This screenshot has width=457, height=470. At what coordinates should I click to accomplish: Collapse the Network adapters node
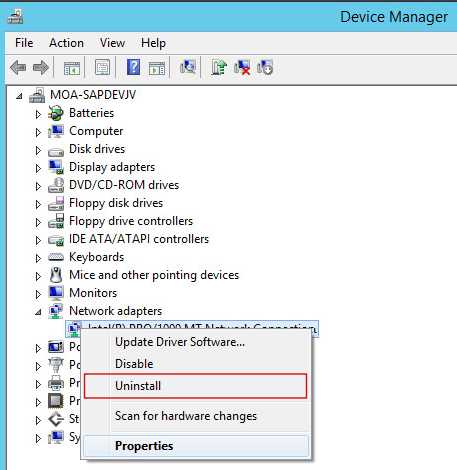click(x=38, y=312)
